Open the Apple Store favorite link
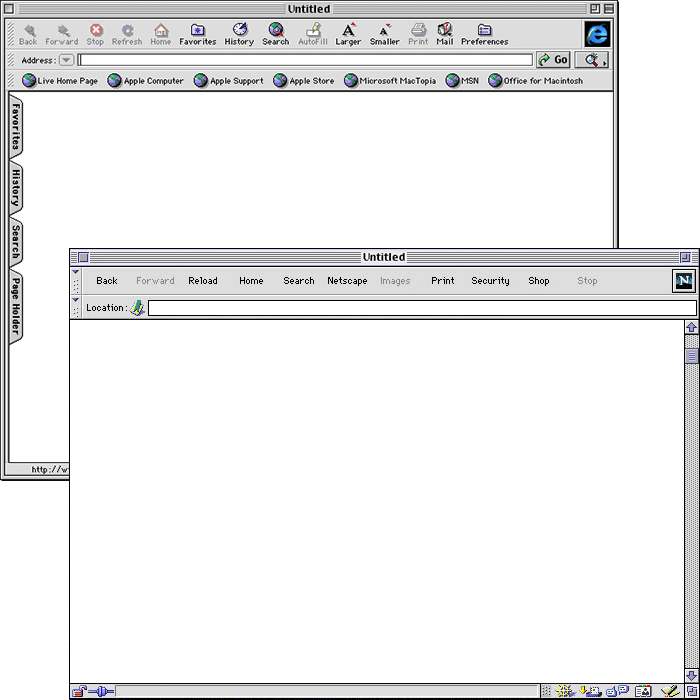Screen dimensions: 700x700 [304, 81]
